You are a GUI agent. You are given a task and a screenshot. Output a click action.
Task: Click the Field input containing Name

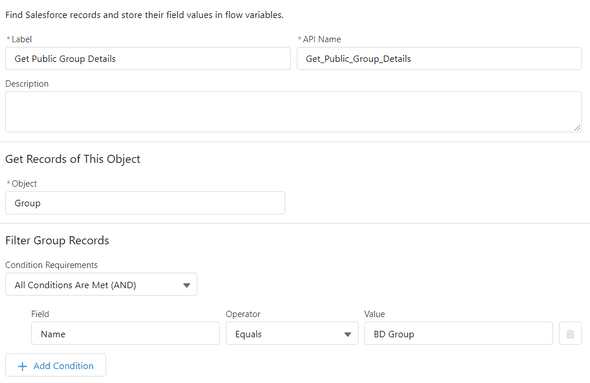(x=125, y=333)
